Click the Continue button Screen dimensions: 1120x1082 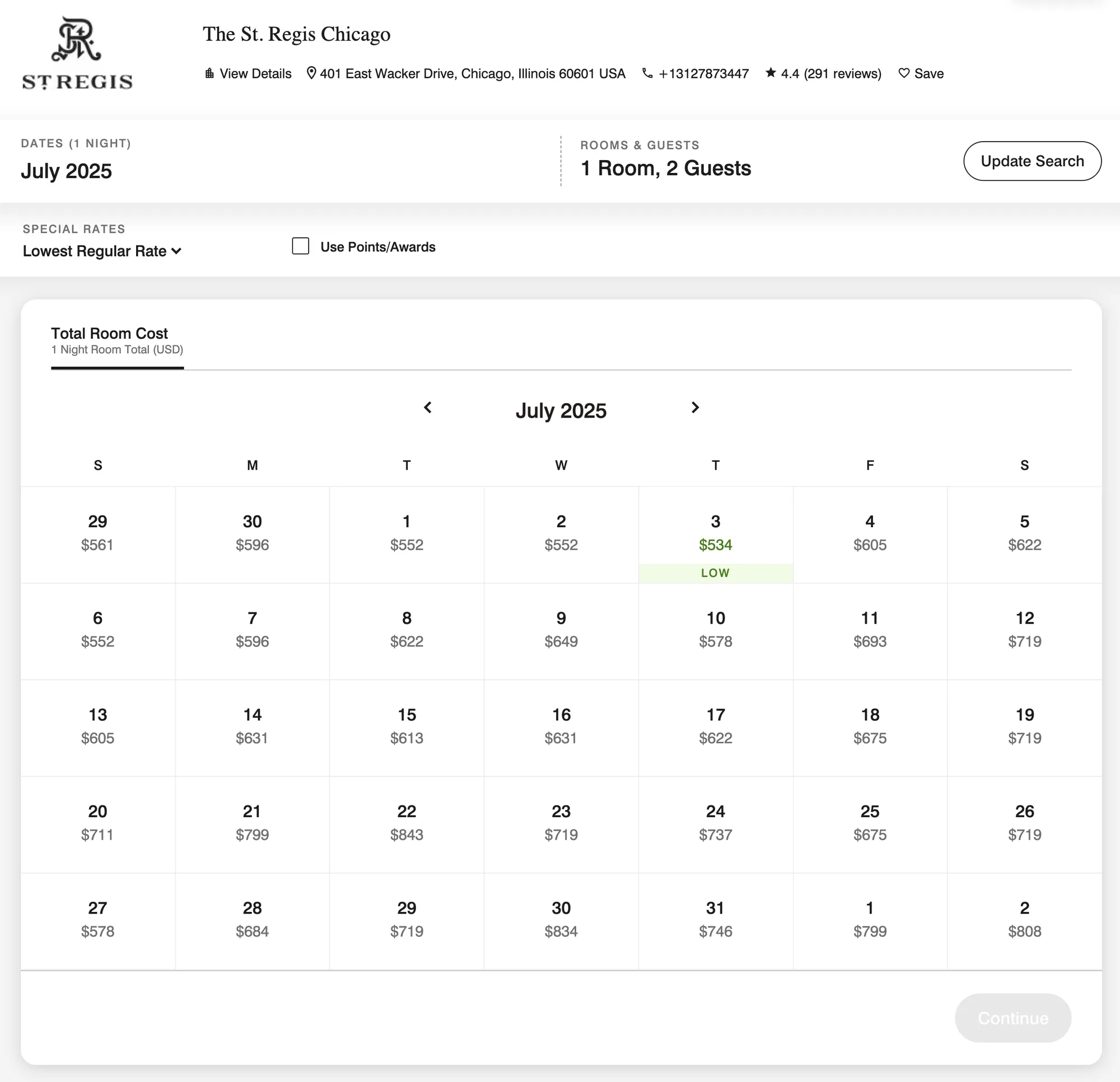[x=1012, y=1018]
